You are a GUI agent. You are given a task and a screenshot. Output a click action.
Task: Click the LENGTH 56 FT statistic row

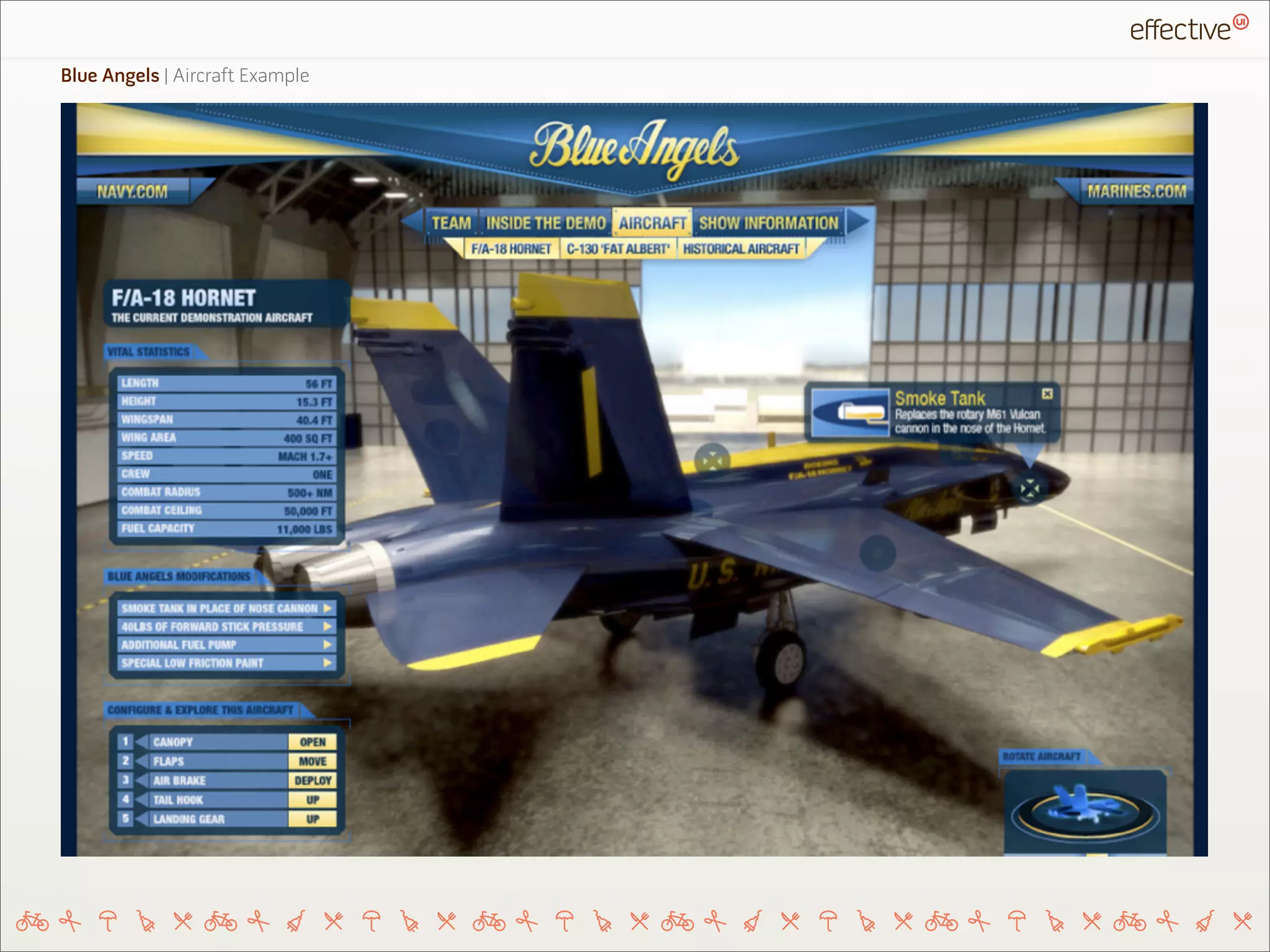click(226, 384)
